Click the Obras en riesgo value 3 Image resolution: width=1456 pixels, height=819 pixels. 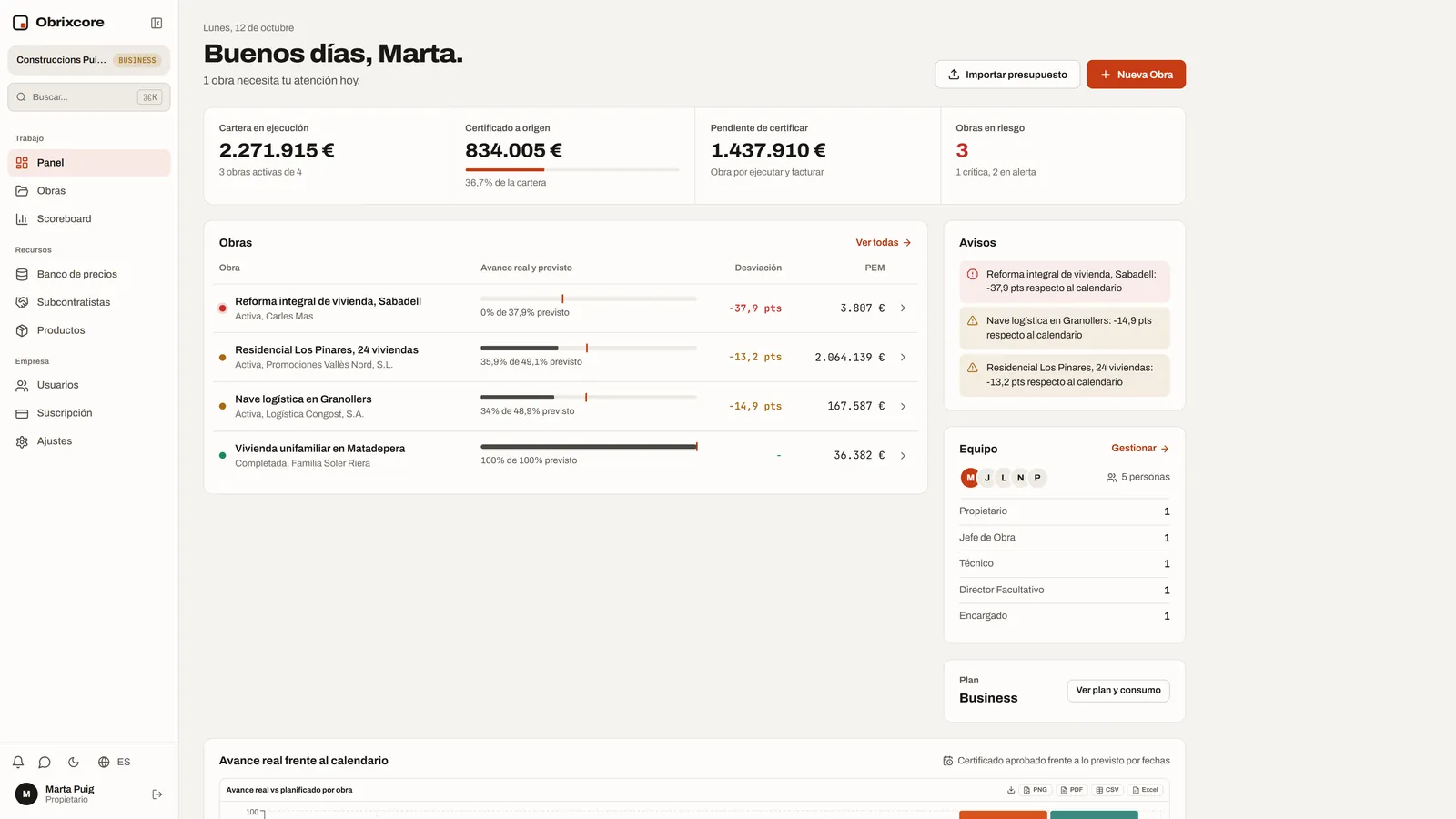(x=962, y=150)
